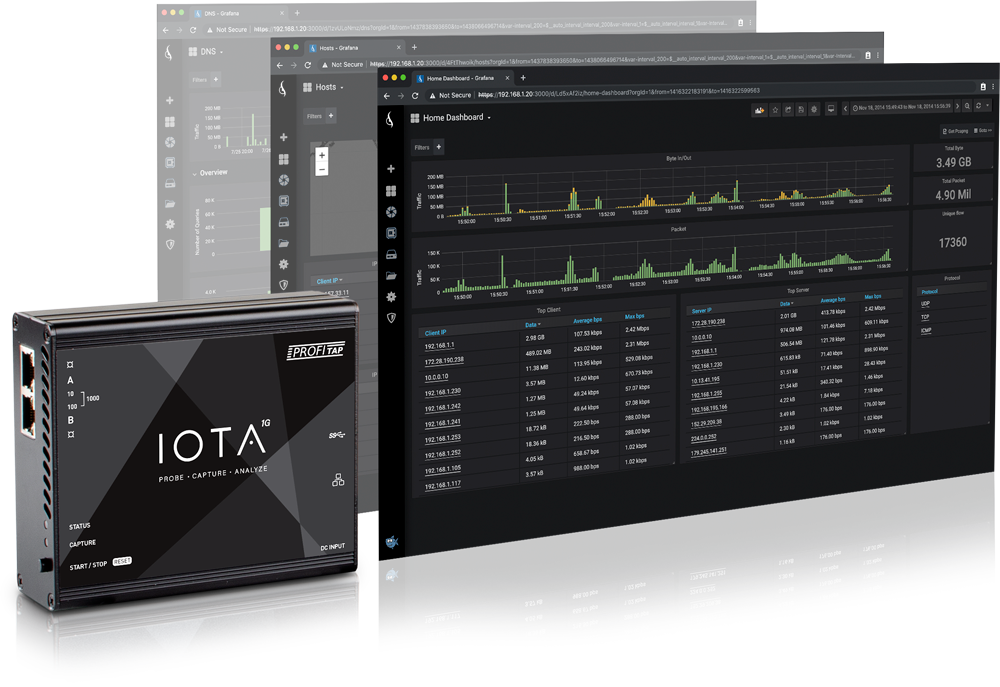The height and width of the screenshot is (687, 1000).
Task: Click the UDP protocol entry
Action: pos(925,304)
